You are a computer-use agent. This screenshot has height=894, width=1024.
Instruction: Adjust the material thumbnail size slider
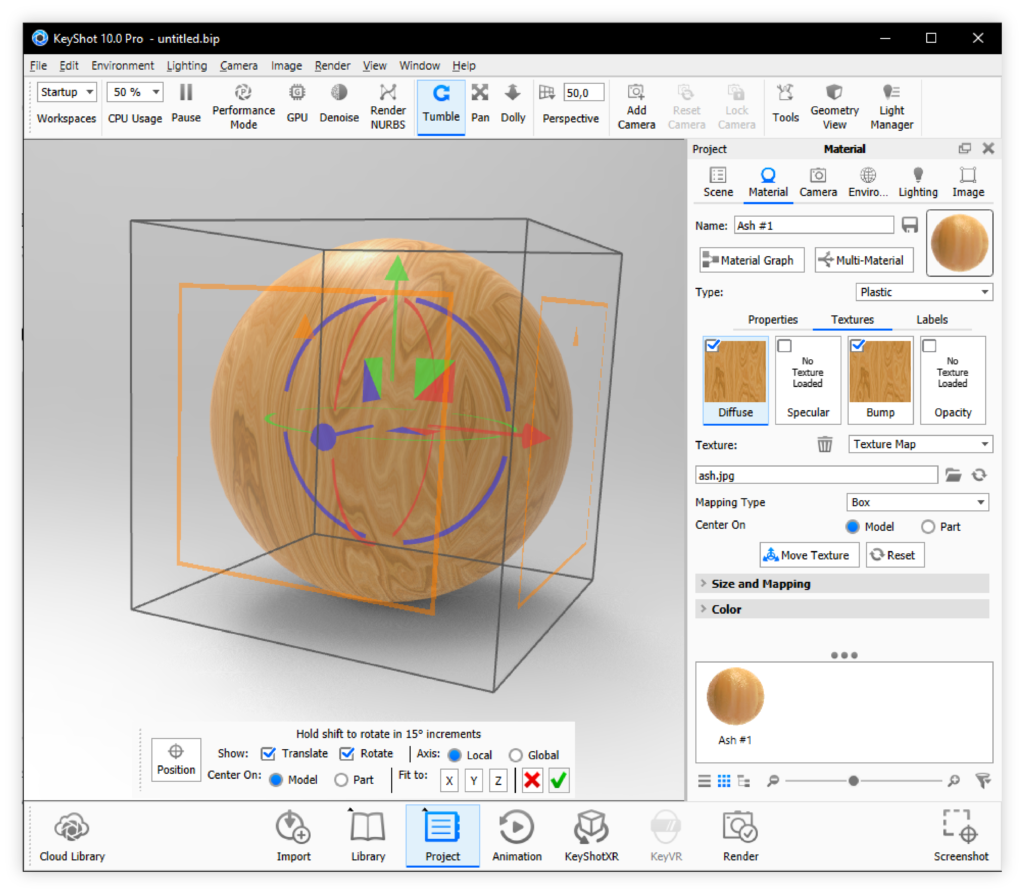[853, 781]
